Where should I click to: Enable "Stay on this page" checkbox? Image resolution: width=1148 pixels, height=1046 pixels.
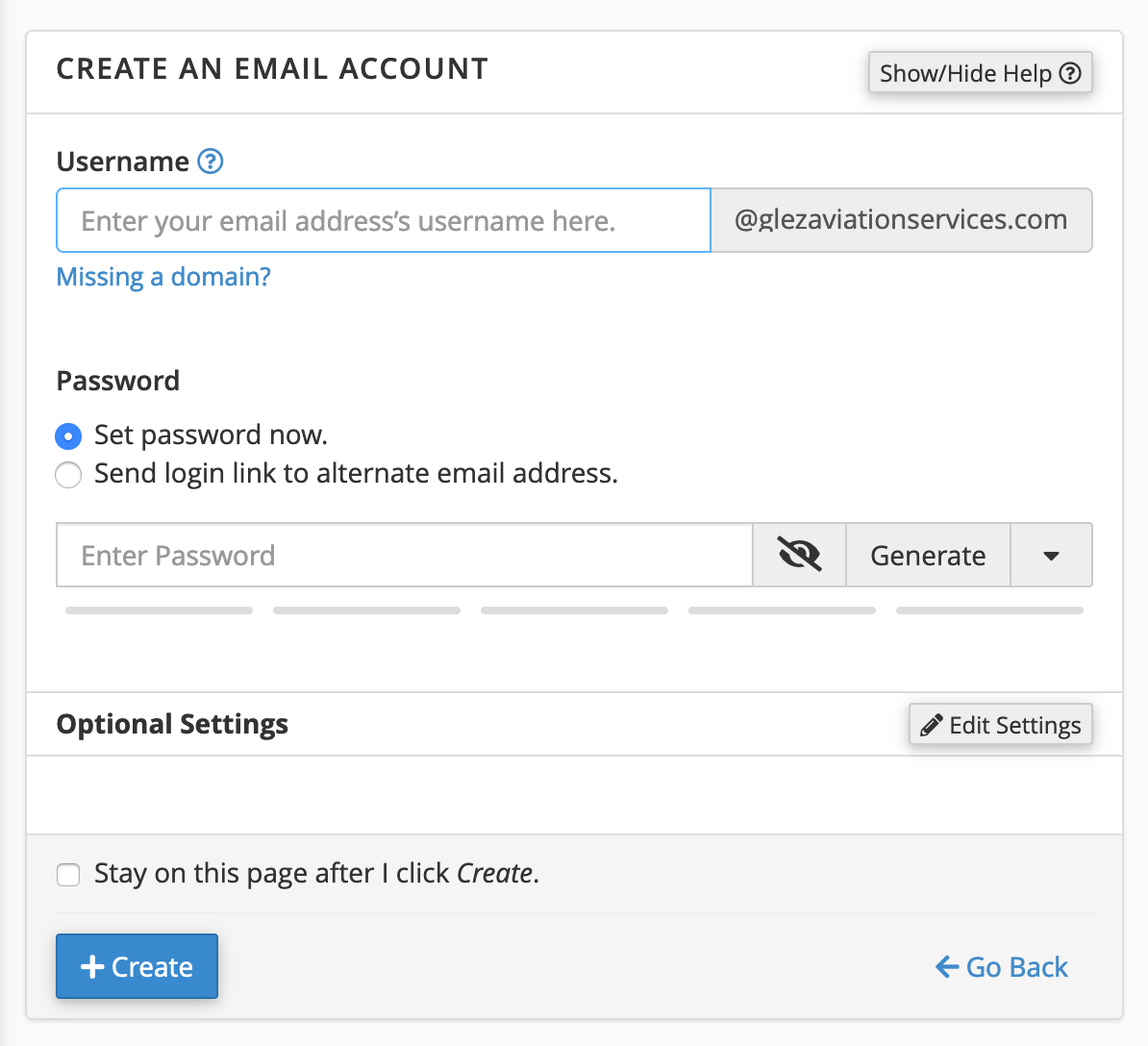[x=68, y=874]
